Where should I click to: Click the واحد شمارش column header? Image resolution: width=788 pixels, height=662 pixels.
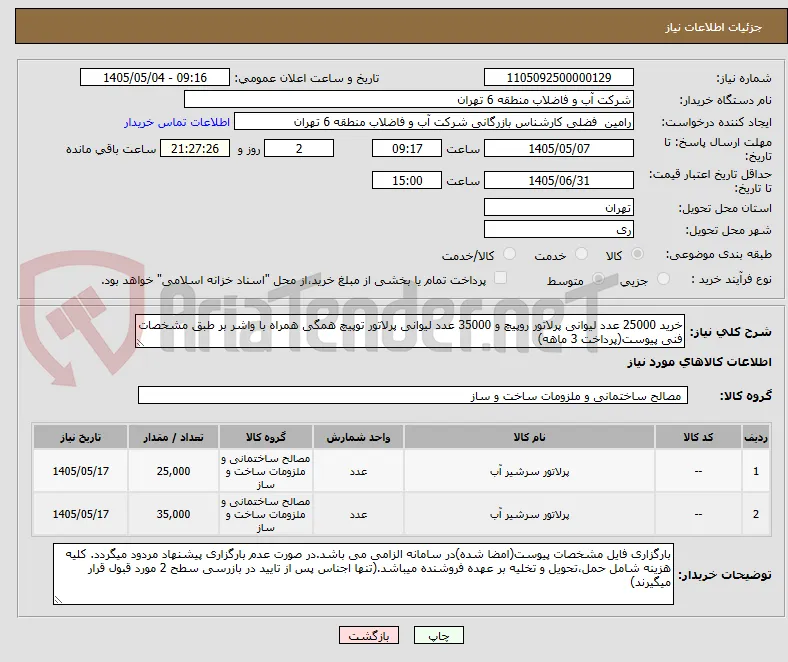pyautogui.click(x=358, y=437)
